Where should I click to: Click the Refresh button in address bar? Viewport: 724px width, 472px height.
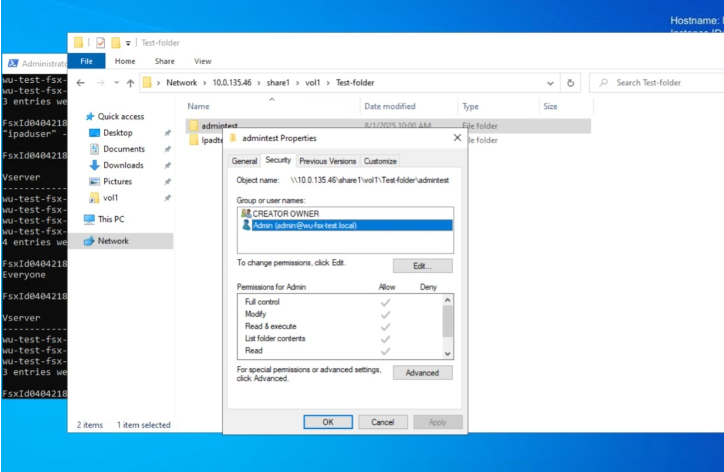pyautogui.click(x=570, y=83)
